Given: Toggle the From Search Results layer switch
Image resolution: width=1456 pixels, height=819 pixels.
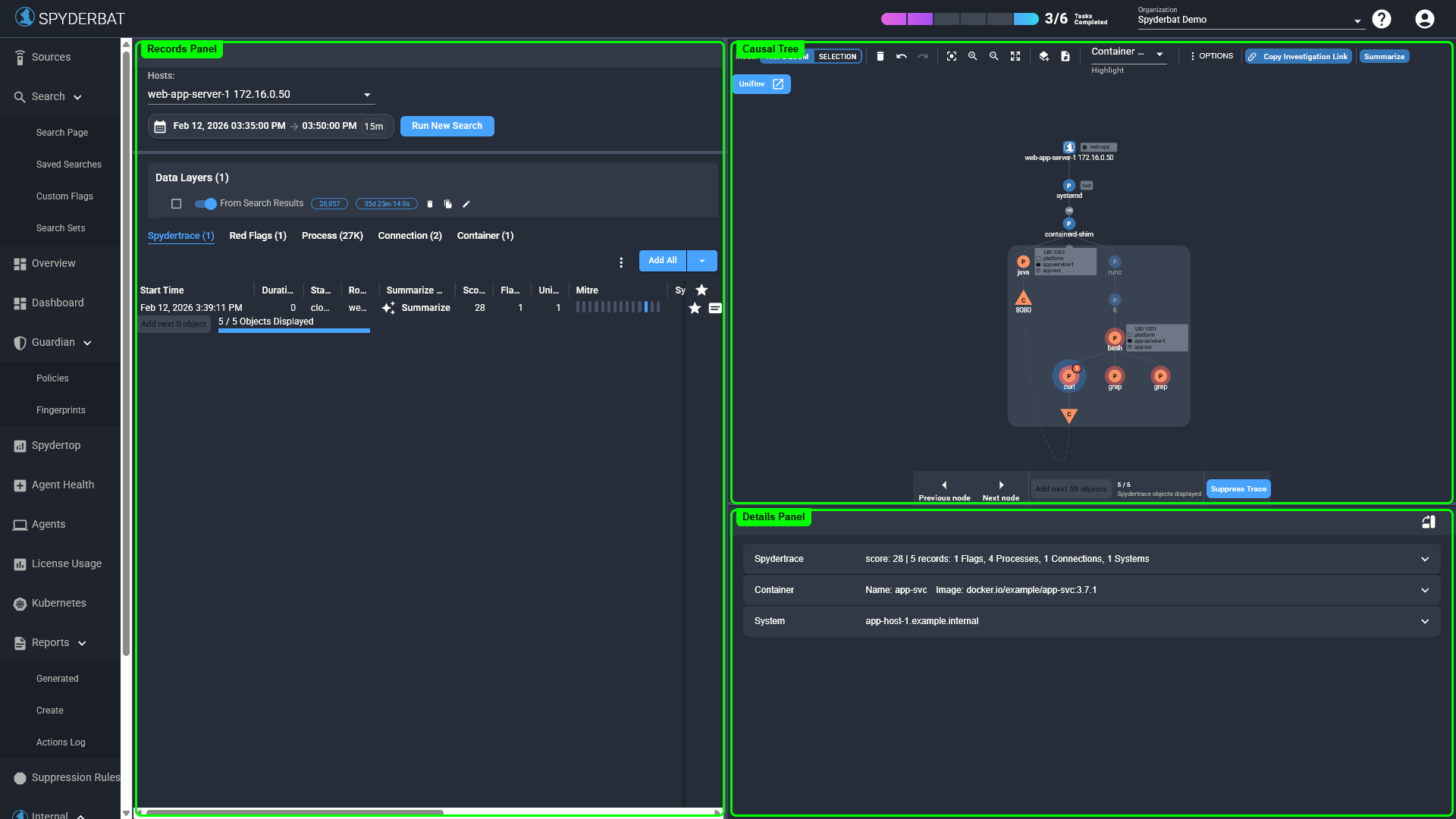Looking at the screenshot, I should point(206,204).
